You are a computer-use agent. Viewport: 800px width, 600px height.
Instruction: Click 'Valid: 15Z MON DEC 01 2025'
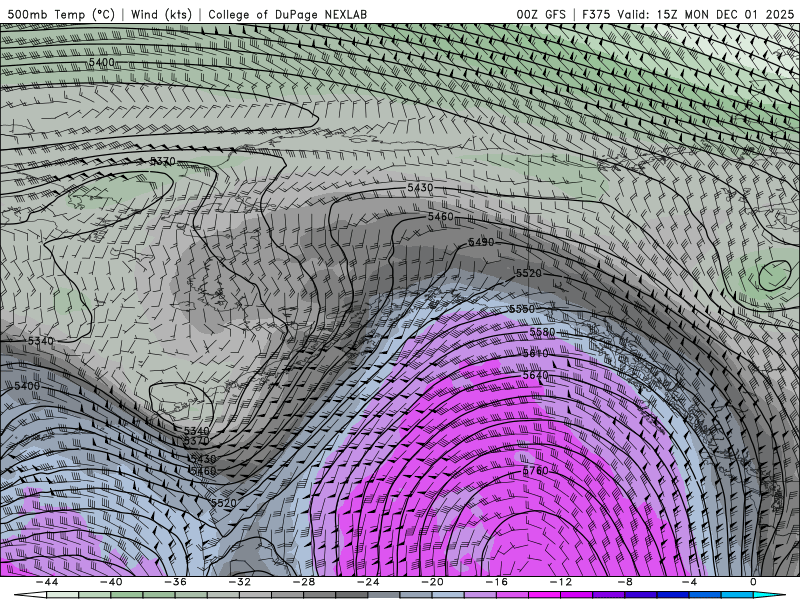706,14
